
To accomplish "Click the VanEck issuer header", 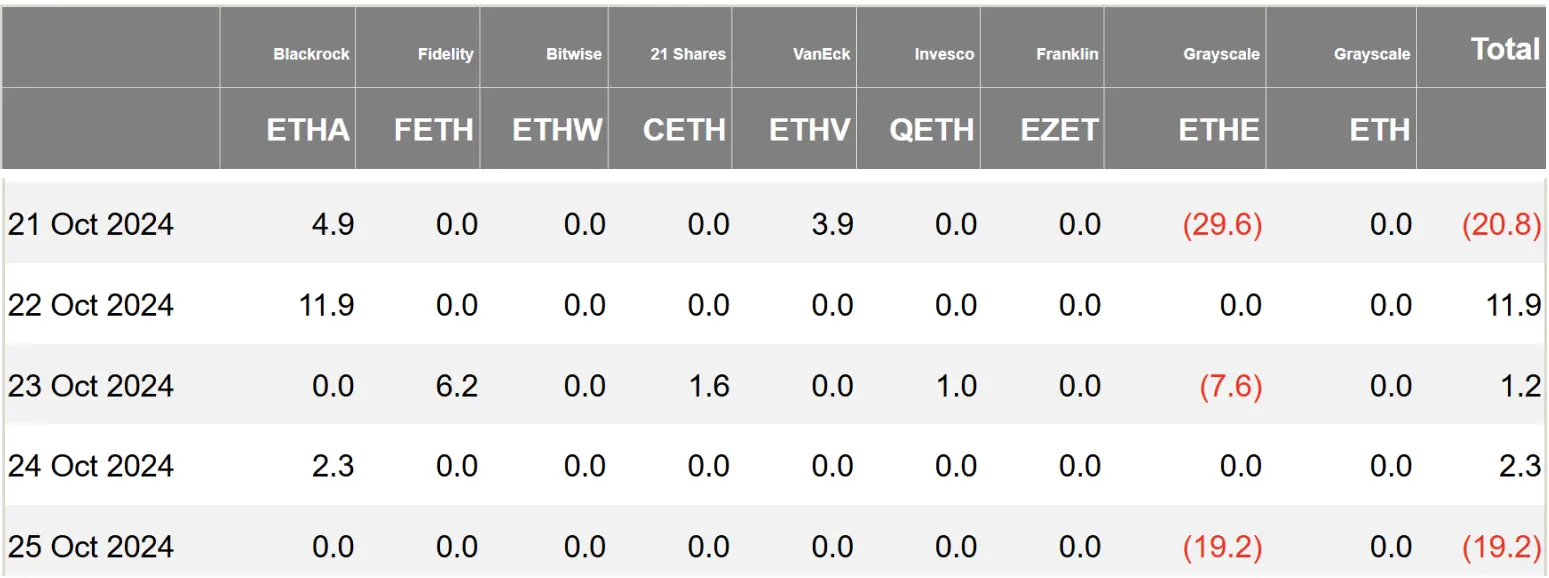I will point(822,54).
